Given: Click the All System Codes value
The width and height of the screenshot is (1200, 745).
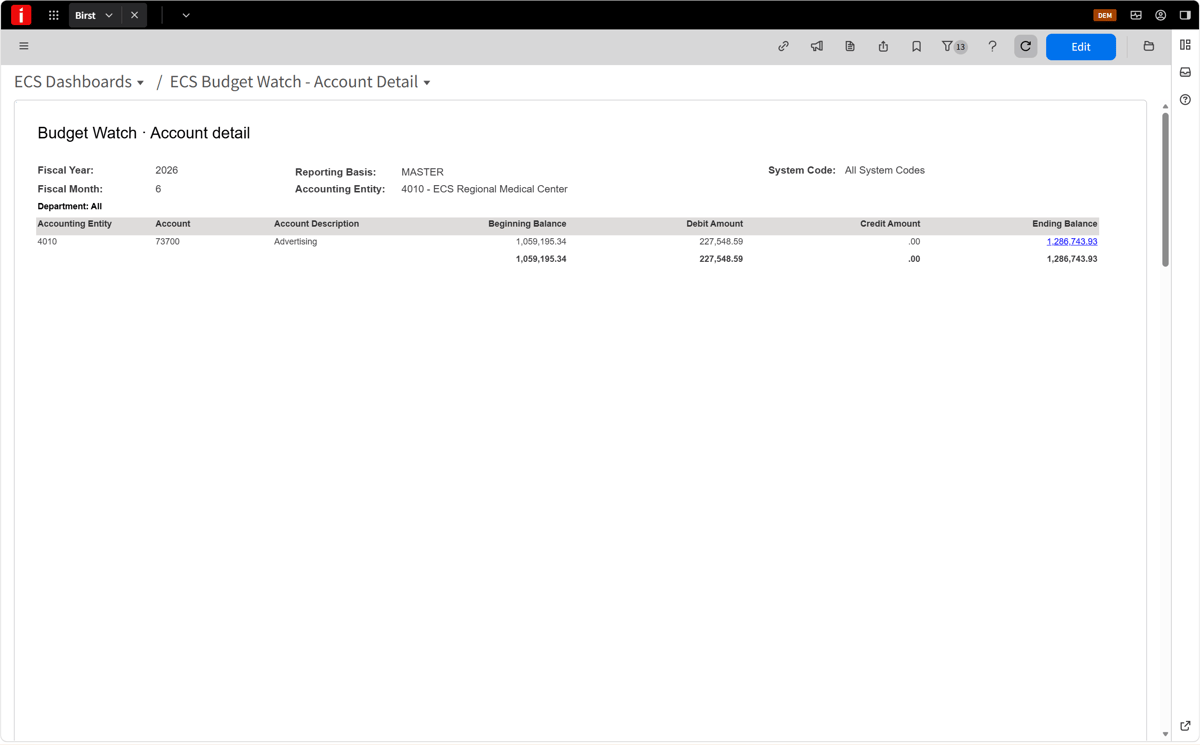Looking at the screenshot, I should tap(885, 171).
